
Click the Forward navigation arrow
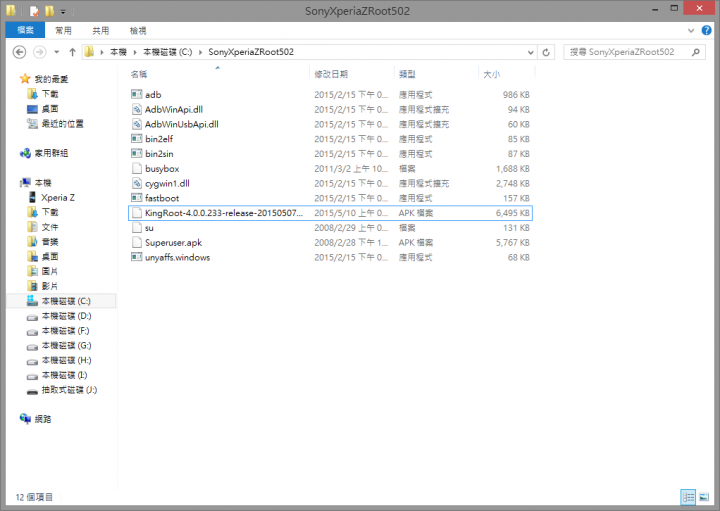pyautogui.click(x=39, y=52)
